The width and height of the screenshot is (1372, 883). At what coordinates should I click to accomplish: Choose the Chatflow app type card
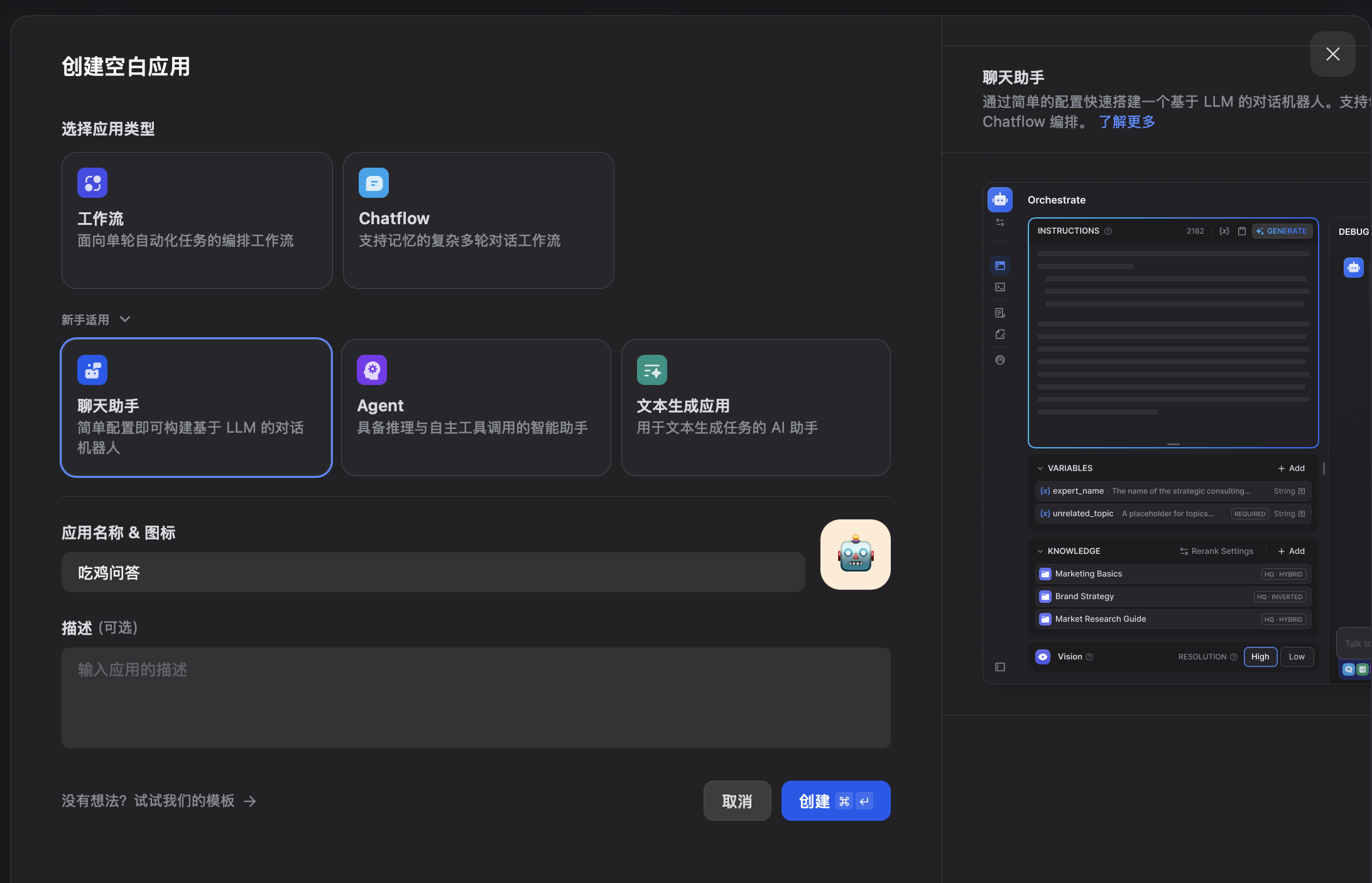point(478,220)
